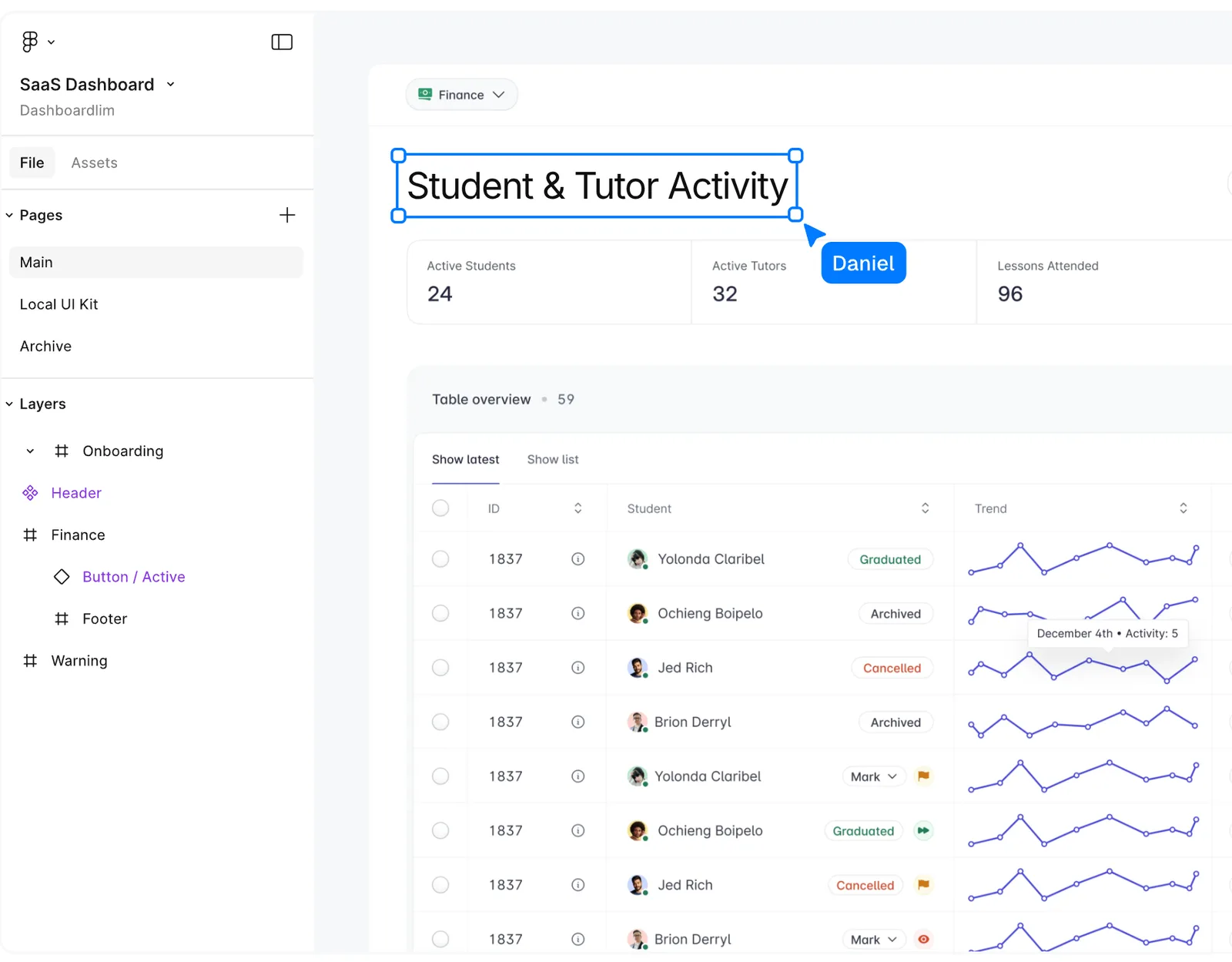Open dropdown chevron next to Figma logo
This screenshot has height=962, width=1232.
(51, 42)
